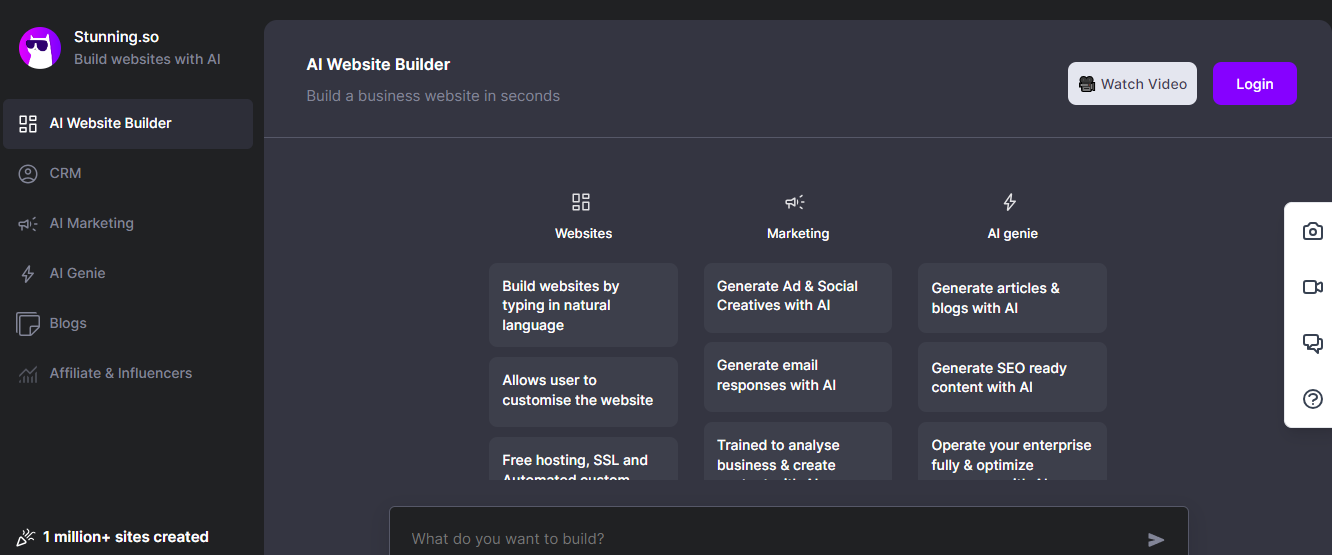The width and height of the screenshot is (1332, 555).
Task: Send prompt with the paper plane icon
Action: pyautogui.click(x=1156, y=540)
